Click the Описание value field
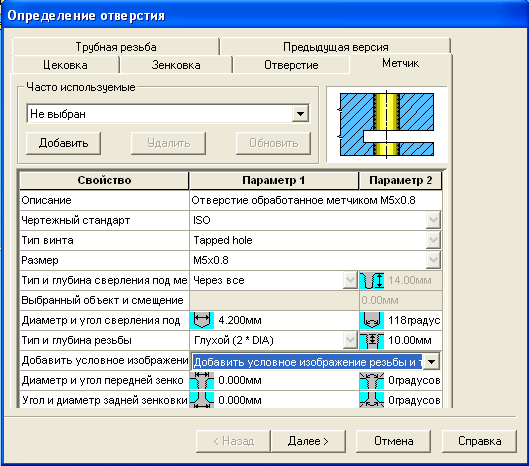 click(316, 200)
